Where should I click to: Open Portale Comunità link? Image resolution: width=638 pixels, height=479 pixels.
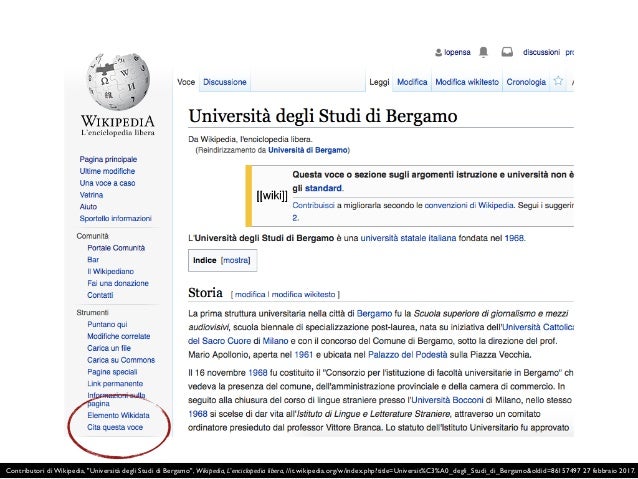tap(116, 247)
